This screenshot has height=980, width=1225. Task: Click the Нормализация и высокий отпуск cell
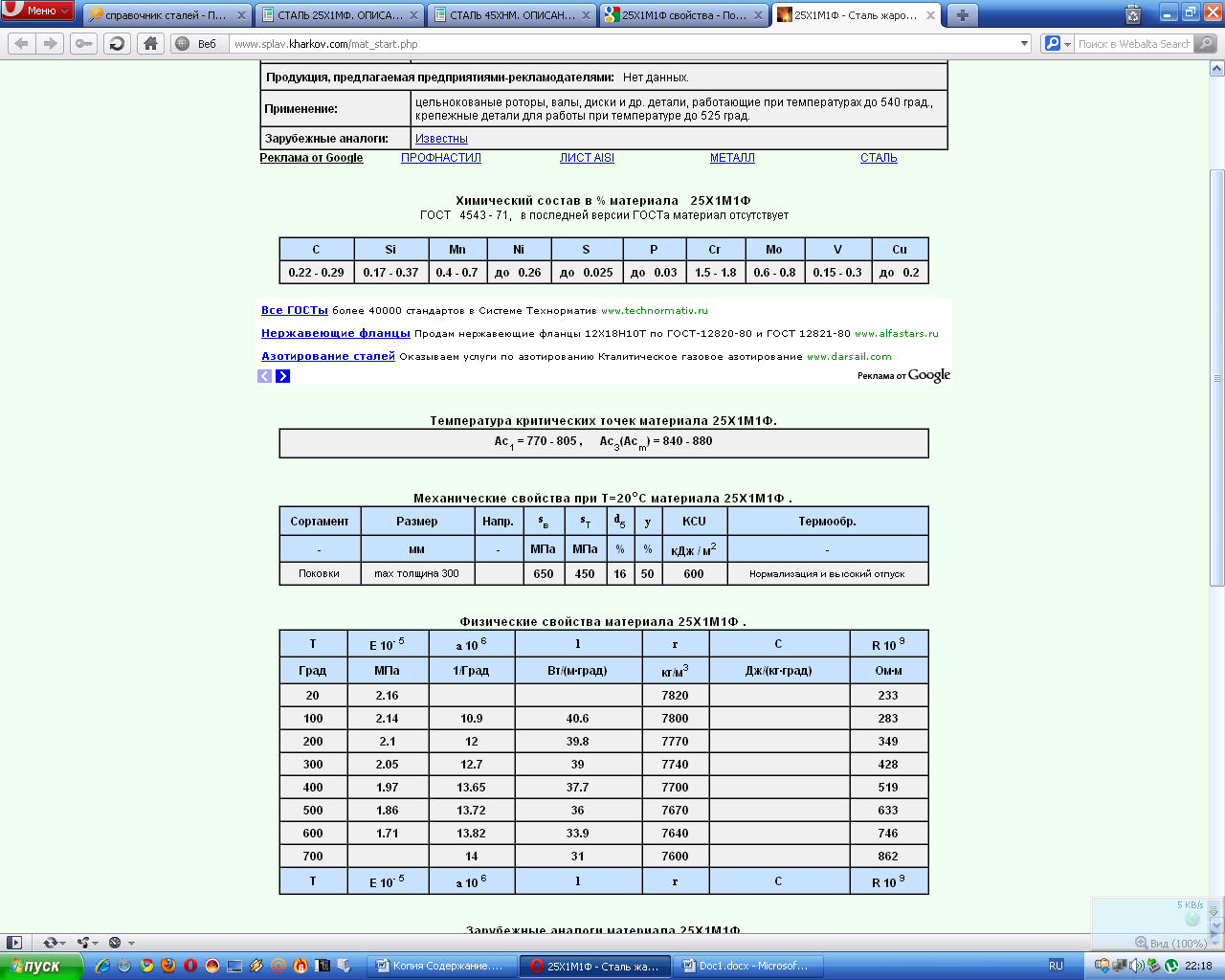click(x=827, y=573)
